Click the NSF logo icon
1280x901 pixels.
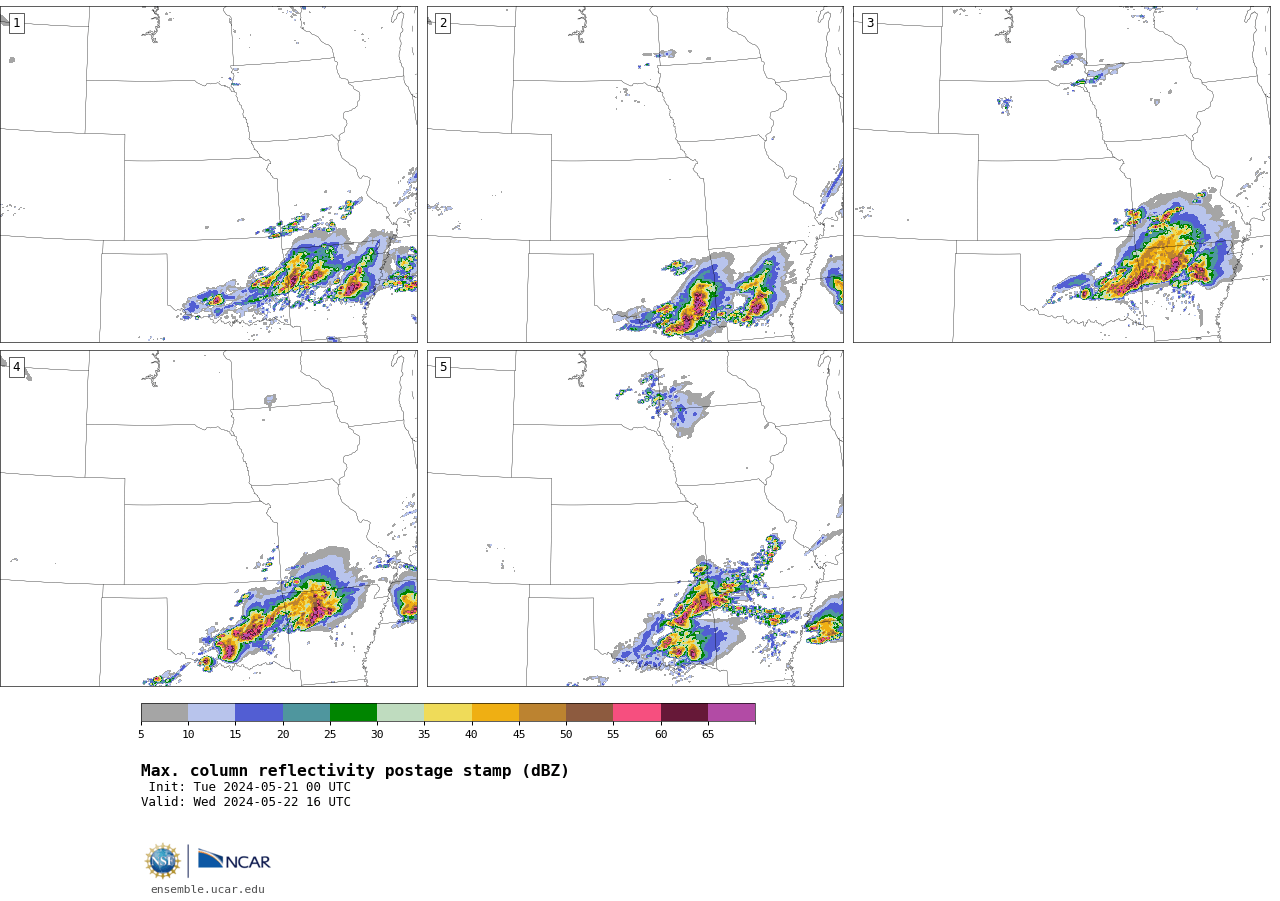click(163, 861)
